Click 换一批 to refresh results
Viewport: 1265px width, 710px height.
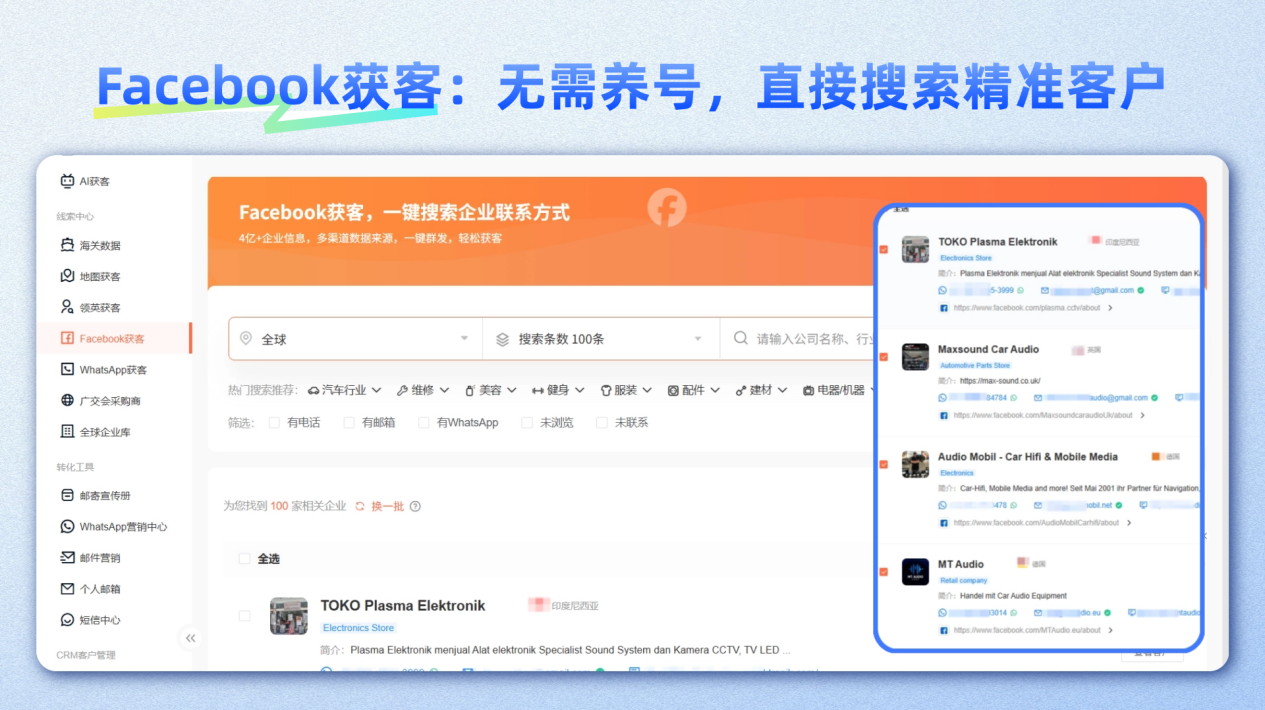[x=380, y=506]
